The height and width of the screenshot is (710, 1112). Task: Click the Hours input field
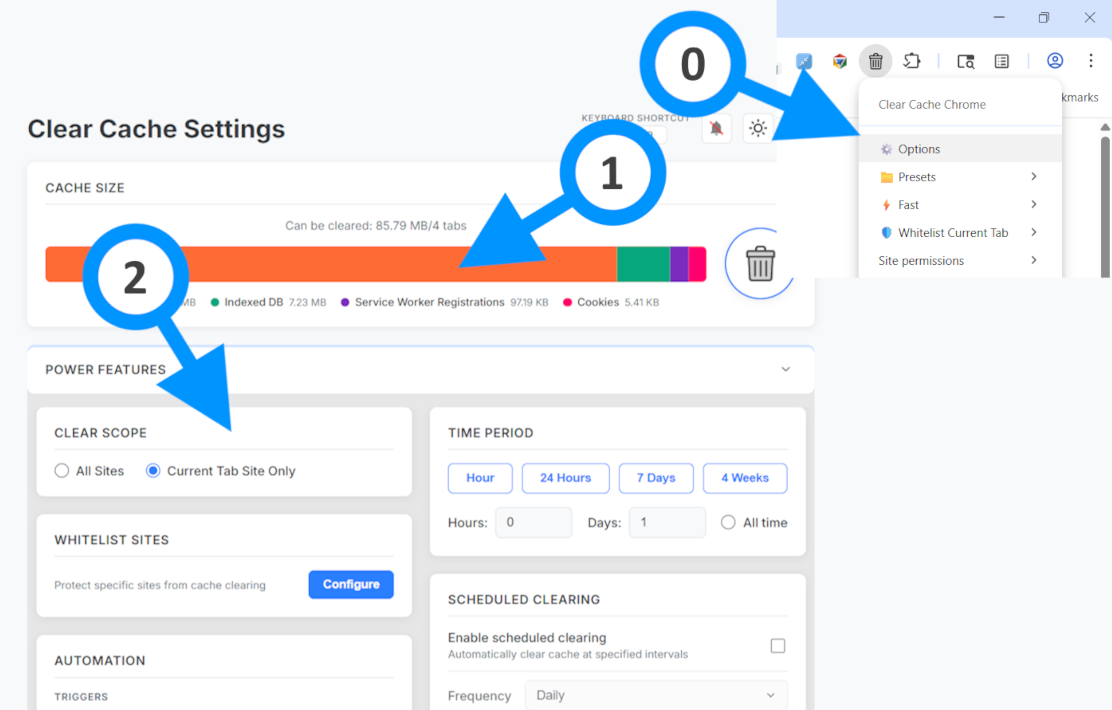(533, 523)
